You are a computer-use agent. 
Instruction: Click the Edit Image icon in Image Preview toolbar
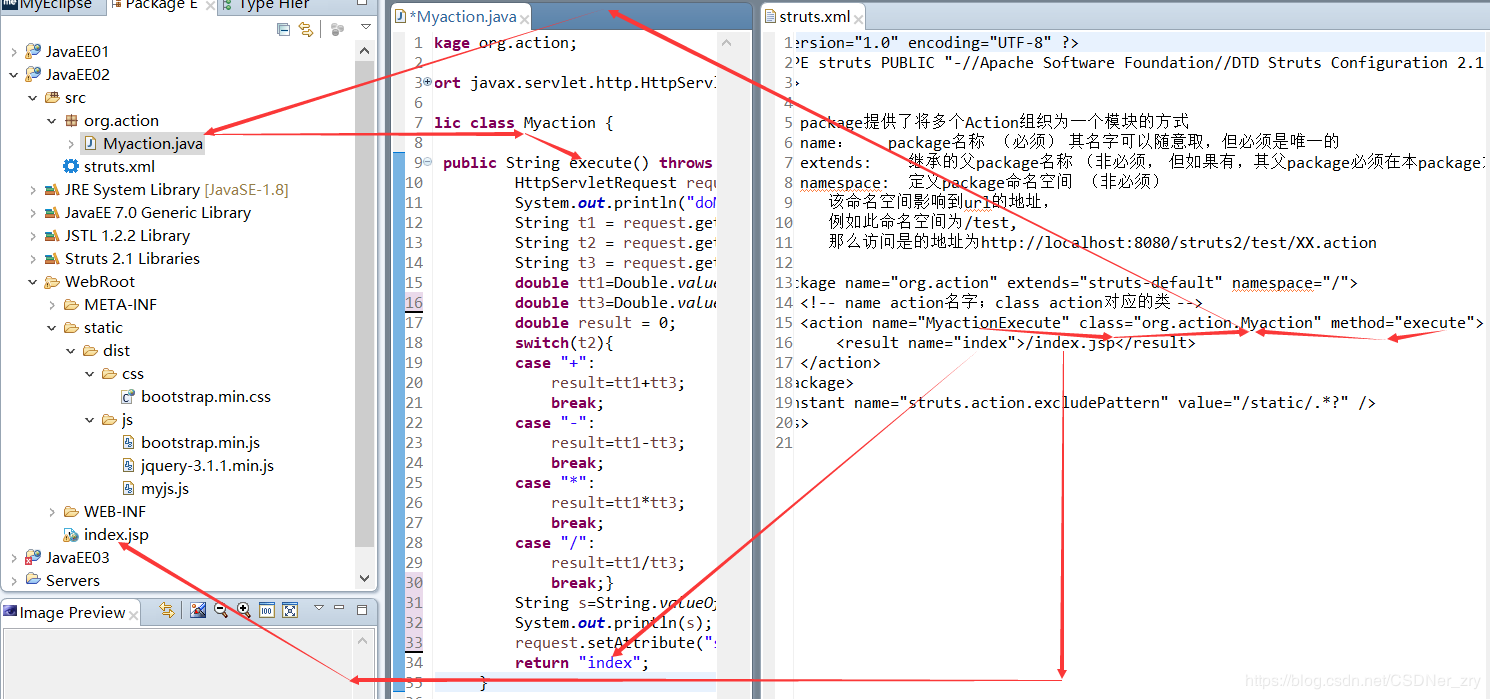197,611
